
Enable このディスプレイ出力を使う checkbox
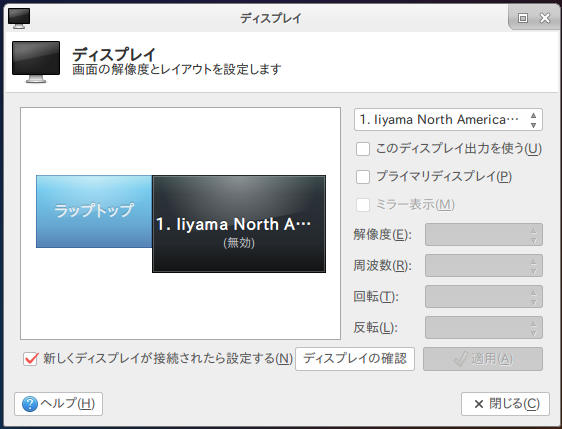pos(363,149)
